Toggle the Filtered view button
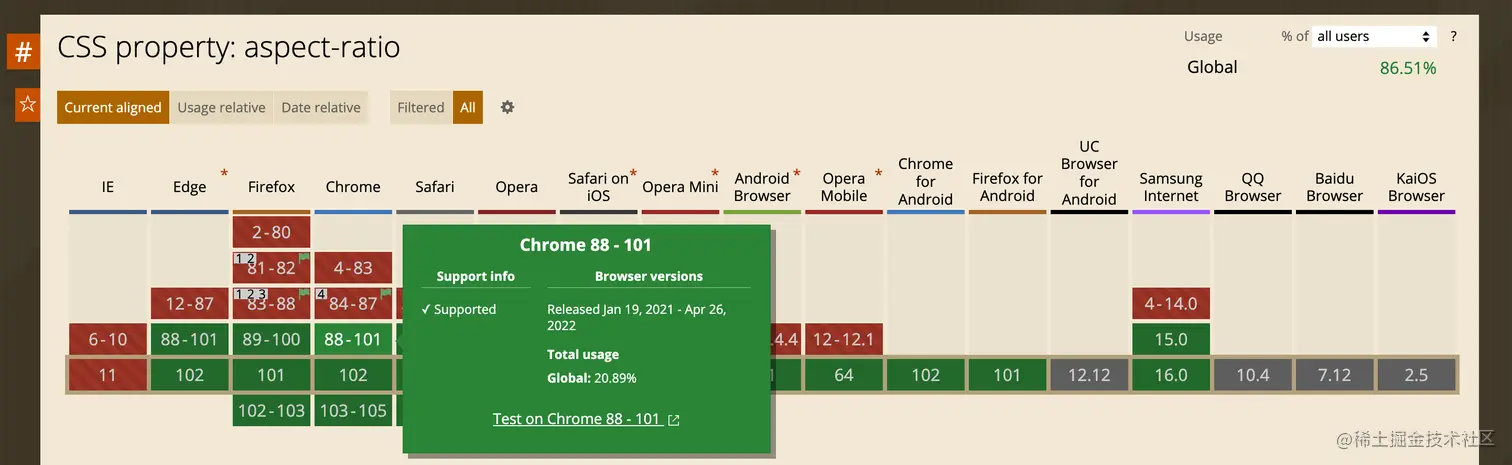Viewport: 1512px width, 465px height. click(x=420, y=107)
